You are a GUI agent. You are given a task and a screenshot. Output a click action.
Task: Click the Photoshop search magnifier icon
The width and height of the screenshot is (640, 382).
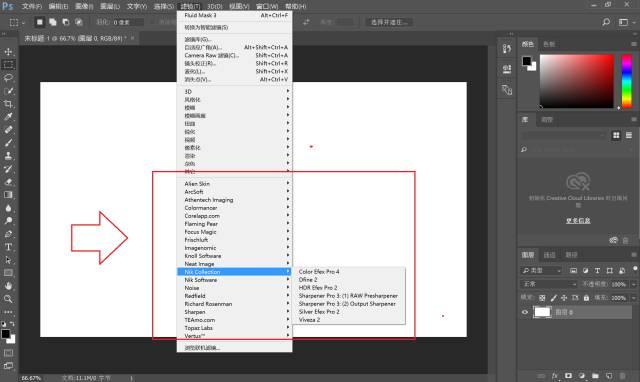[606, 22]
